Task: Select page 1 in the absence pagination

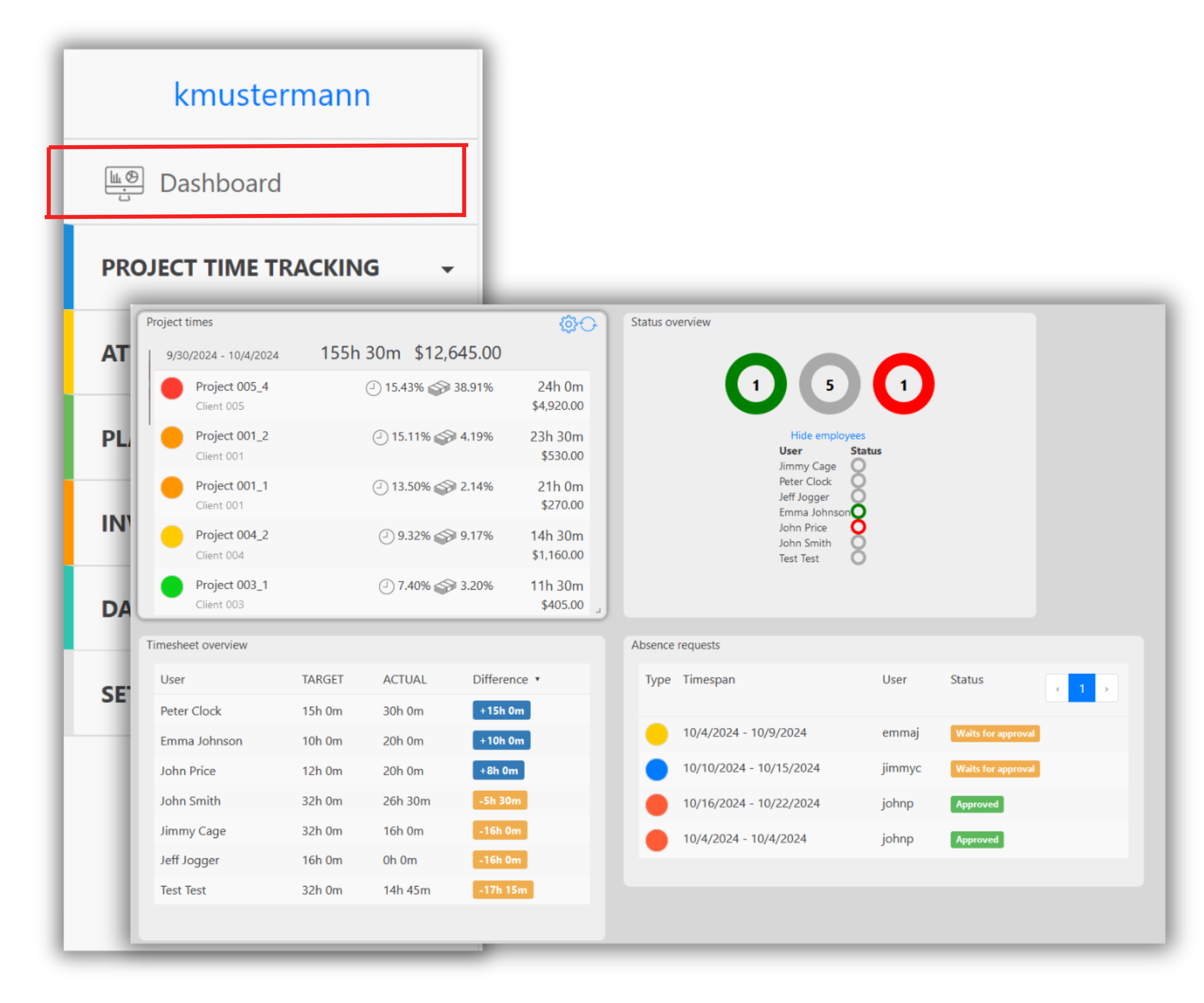Action: click(1081, 689)
